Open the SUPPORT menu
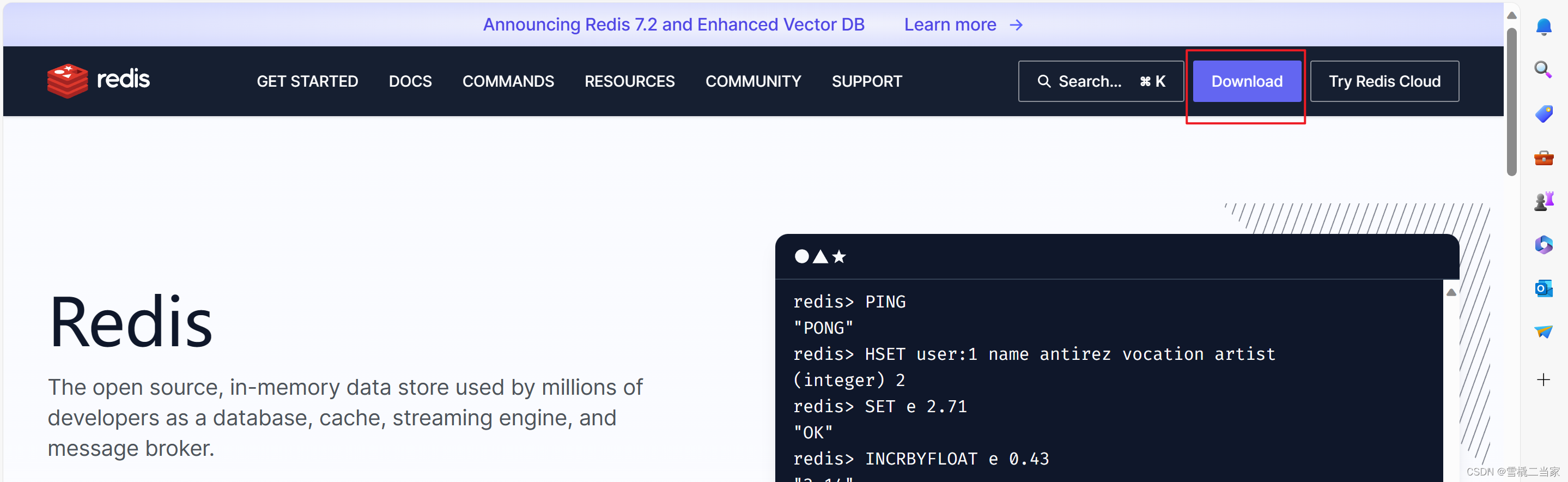Image resolution: width=1568 pixels, height=482 pixels. [x=867, y=81]
